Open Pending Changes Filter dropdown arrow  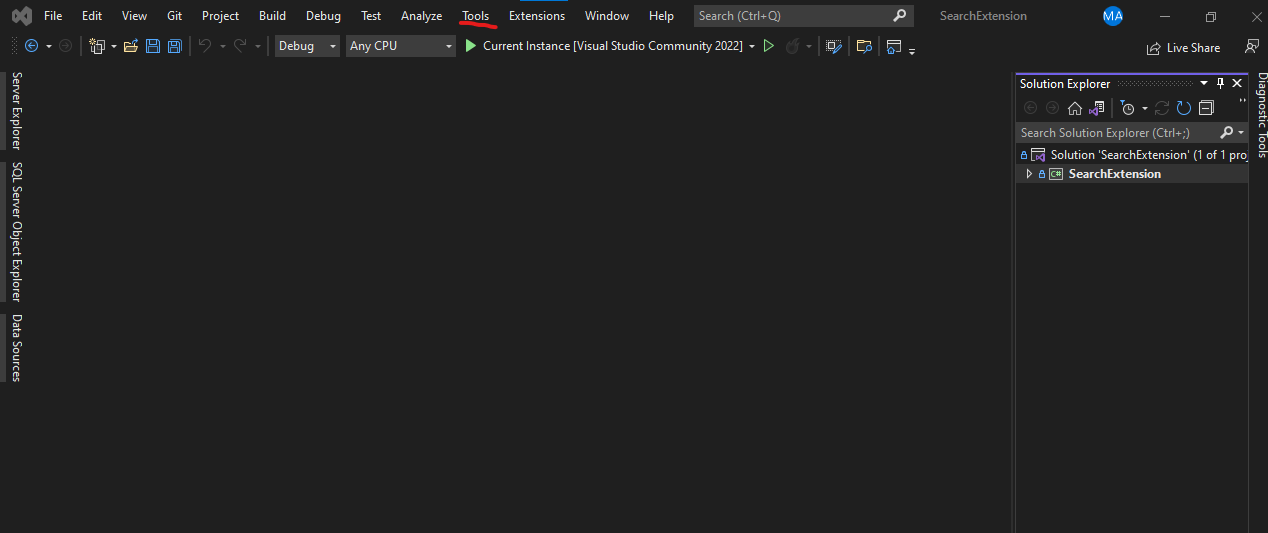point(1145,108)
